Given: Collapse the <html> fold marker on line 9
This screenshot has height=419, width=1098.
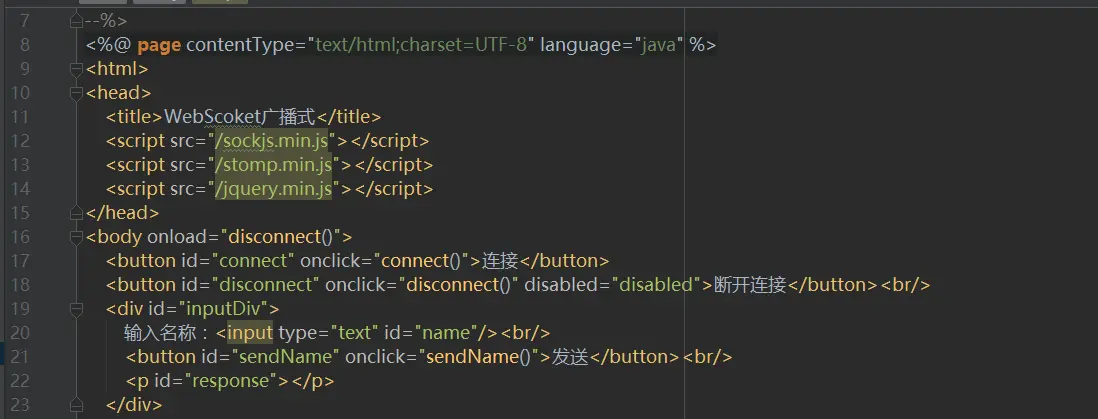Looking at the screenshot, I should (76, 69).
